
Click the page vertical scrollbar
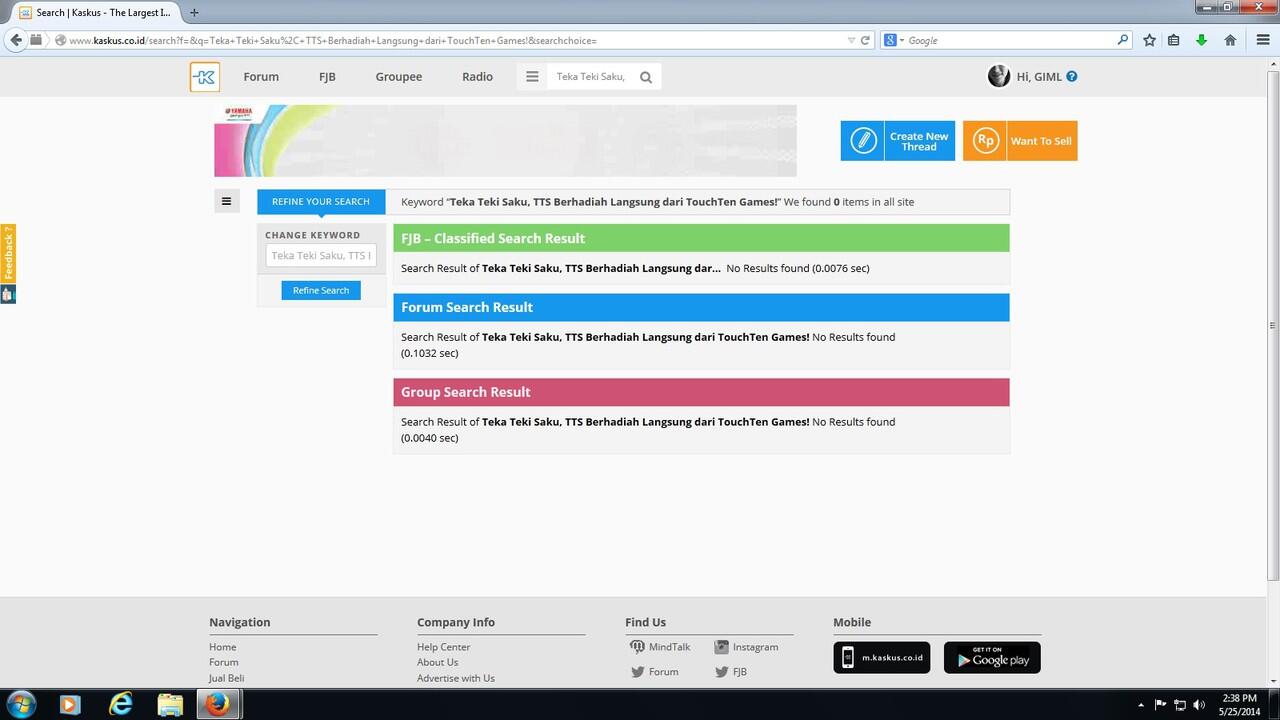click(x=1273, y=325)
